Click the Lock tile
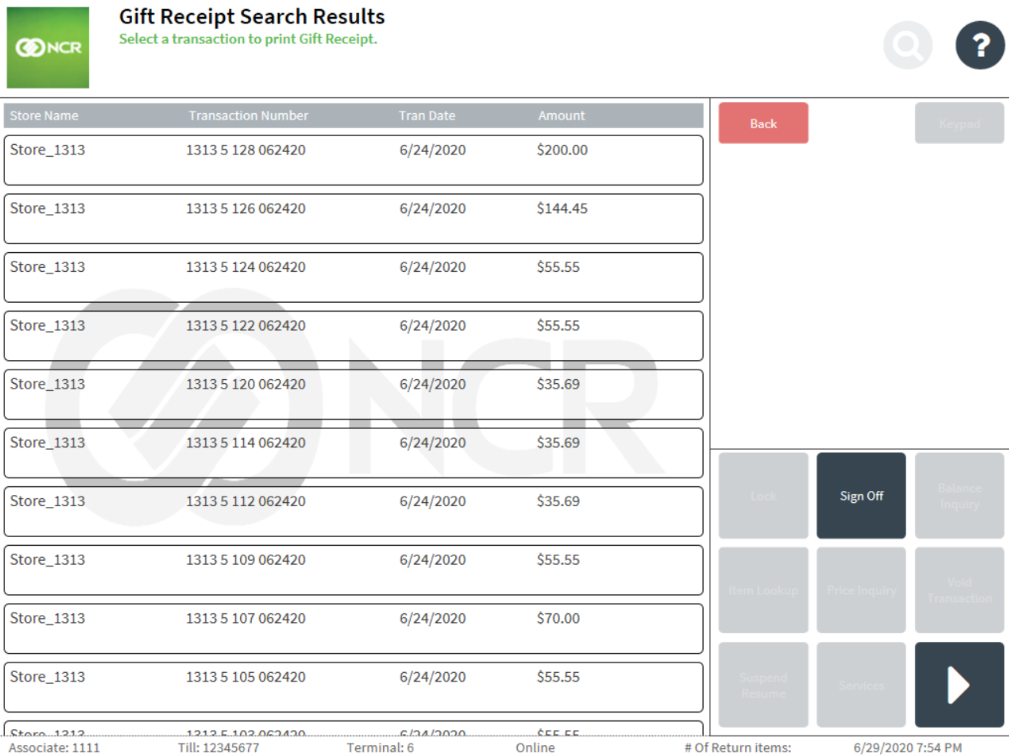The image size is (1009, 755). click(763, 495)
